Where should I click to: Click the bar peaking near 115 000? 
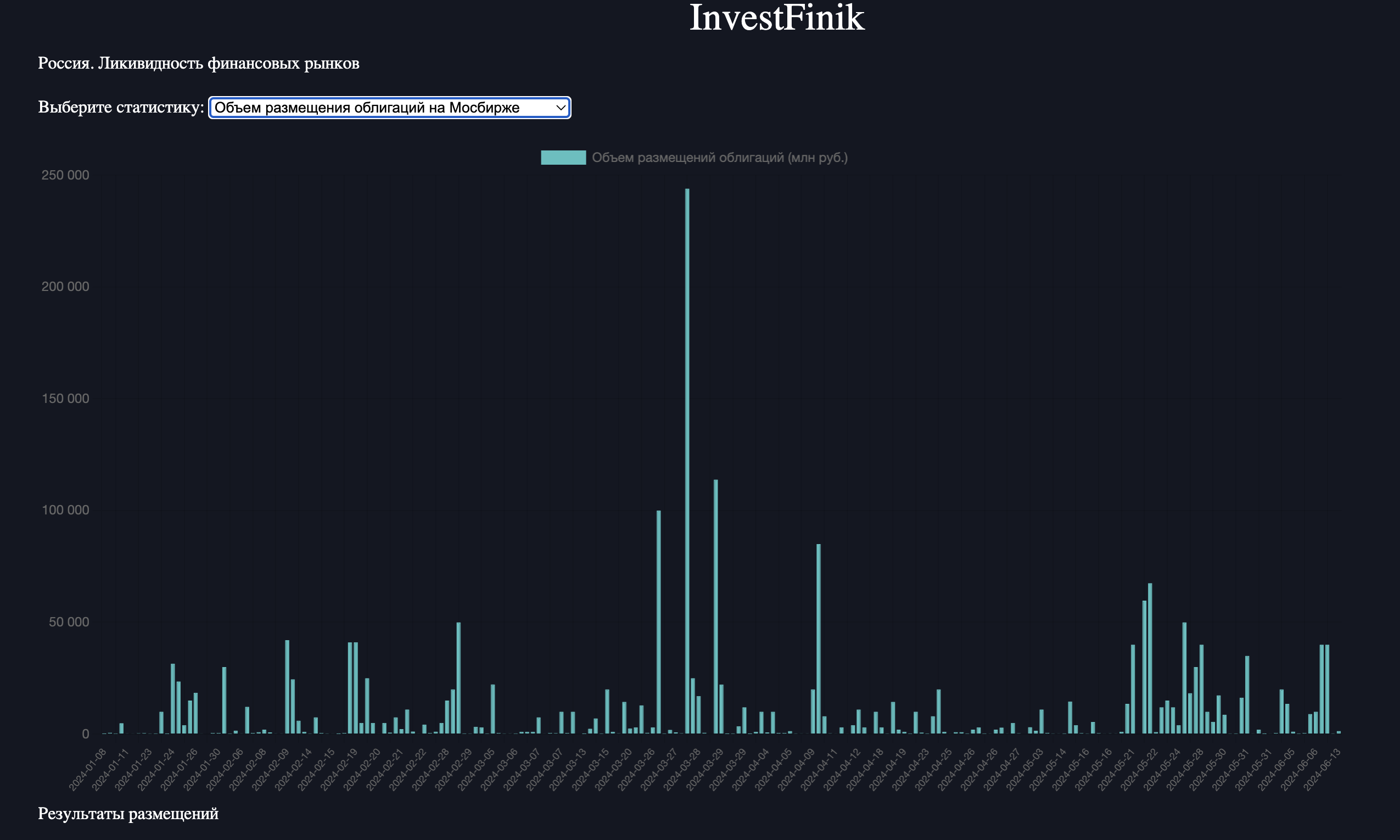click(715, 606)
